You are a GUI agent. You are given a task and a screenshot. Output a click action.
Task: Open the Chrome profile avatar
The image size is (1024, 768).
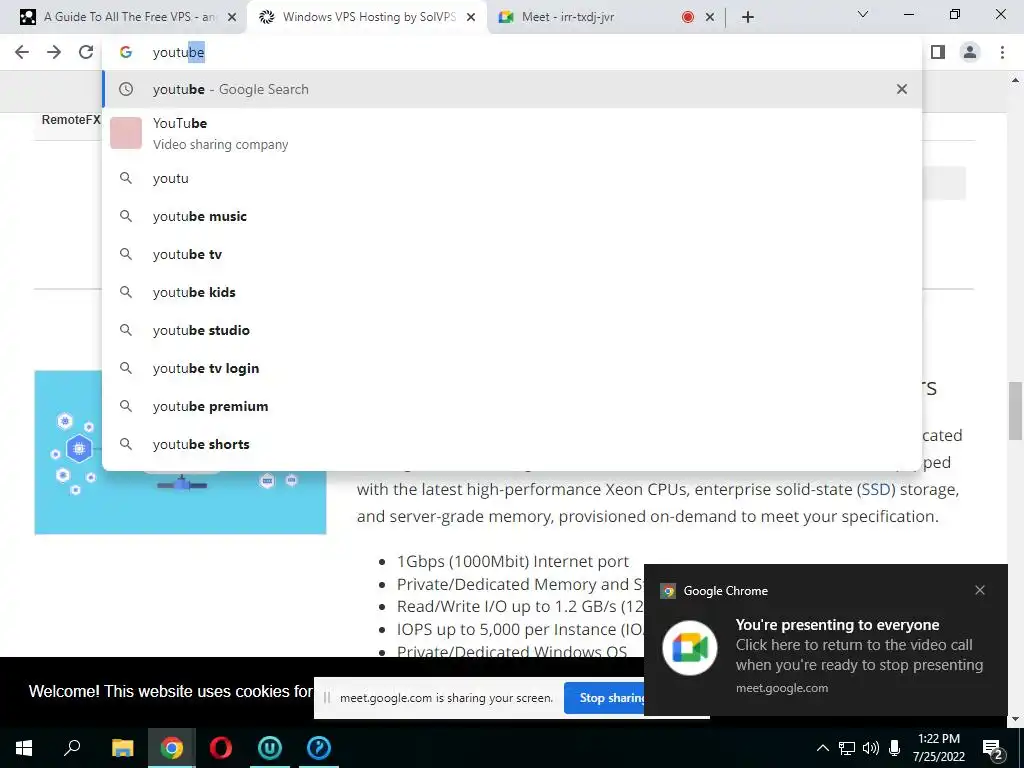970,52
